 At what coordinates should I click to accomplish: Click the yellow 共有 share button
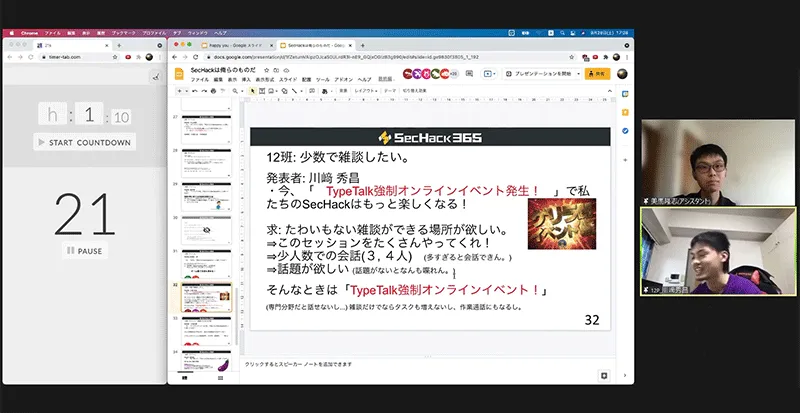597,74
